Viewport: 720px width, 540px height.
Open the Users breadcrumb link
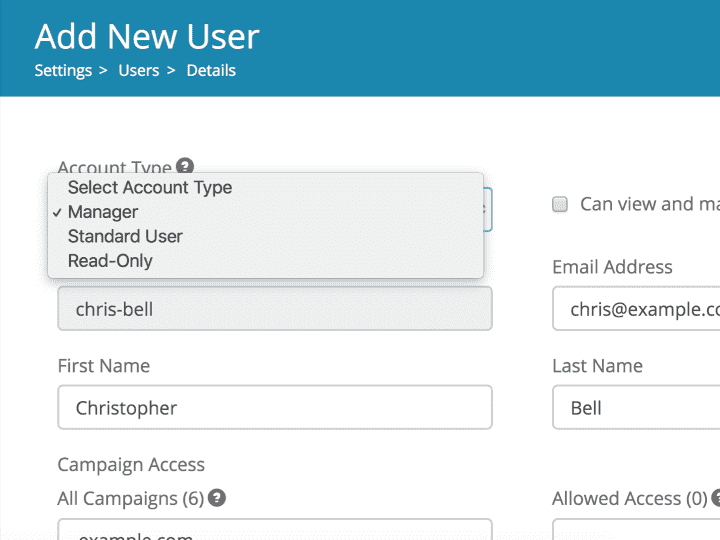(x=139, y=71)
